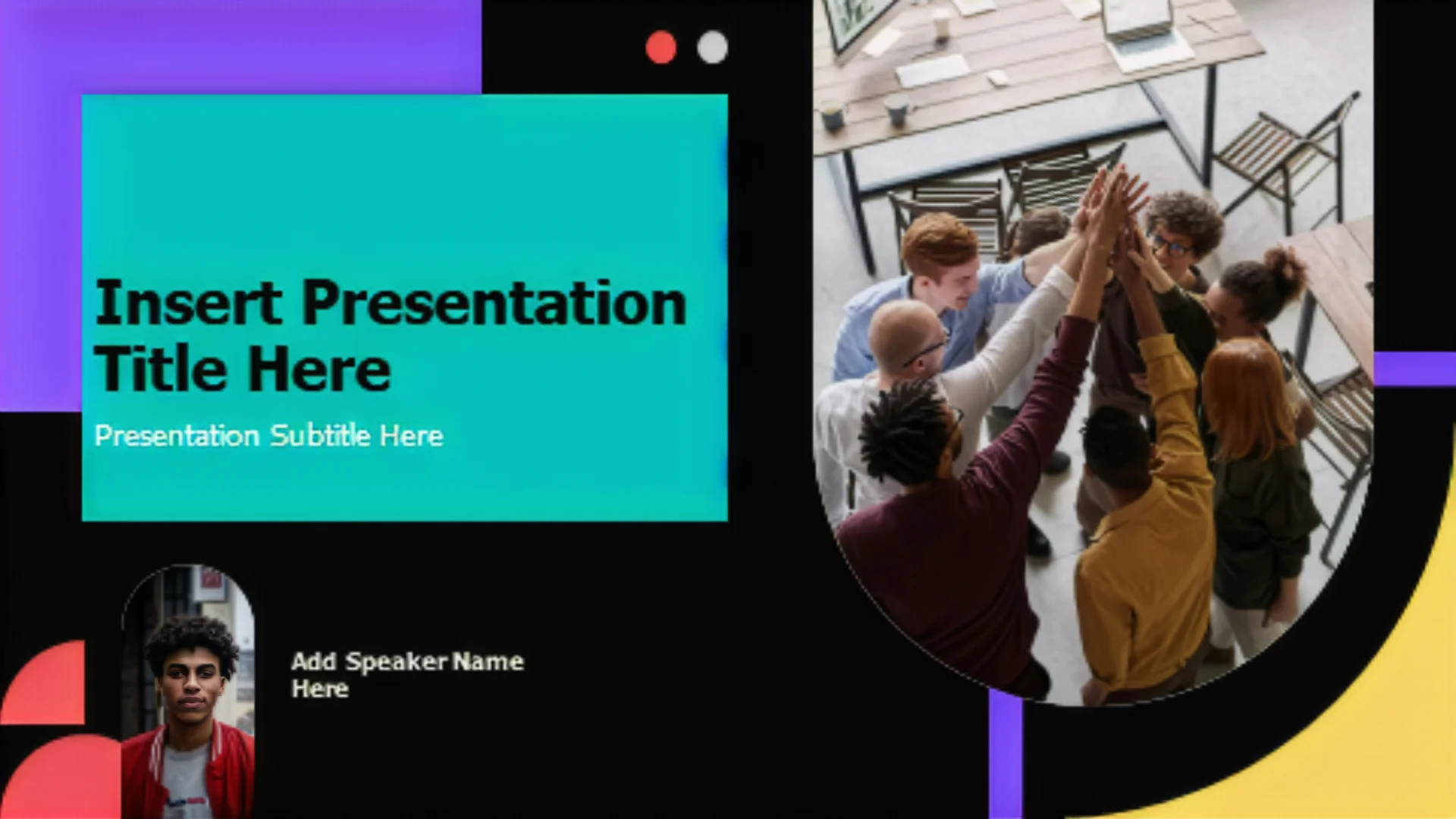Click the white circle dot
1456x819 pixels.
(x=712, y=47)
